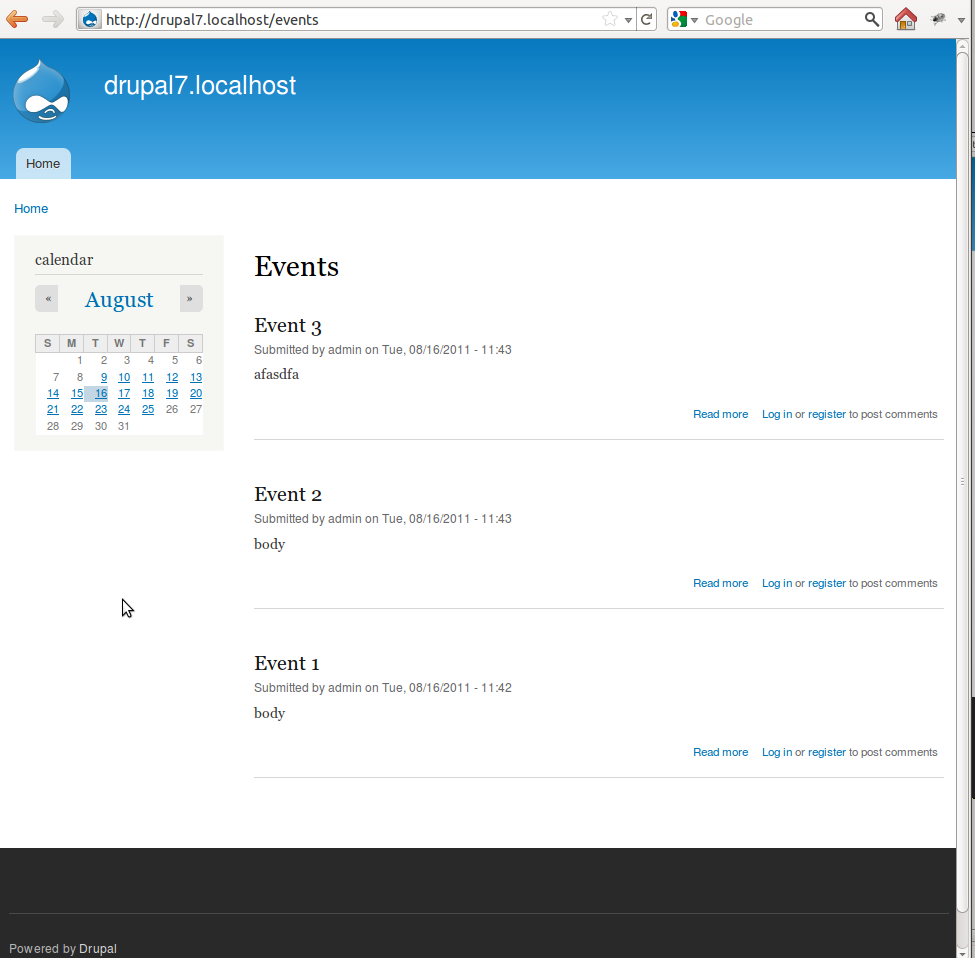Click the browser forward arrow
This screenshot has height=958, width=975.
pos(53,19)
